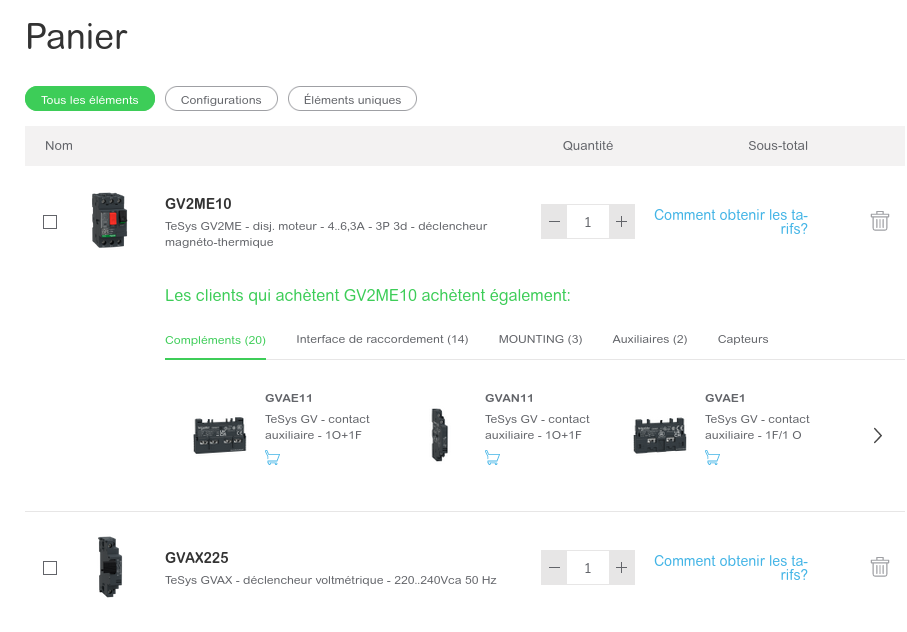
Task: Decrease GV2ME10 quantity with minus icon
Action: pos(554,221)
